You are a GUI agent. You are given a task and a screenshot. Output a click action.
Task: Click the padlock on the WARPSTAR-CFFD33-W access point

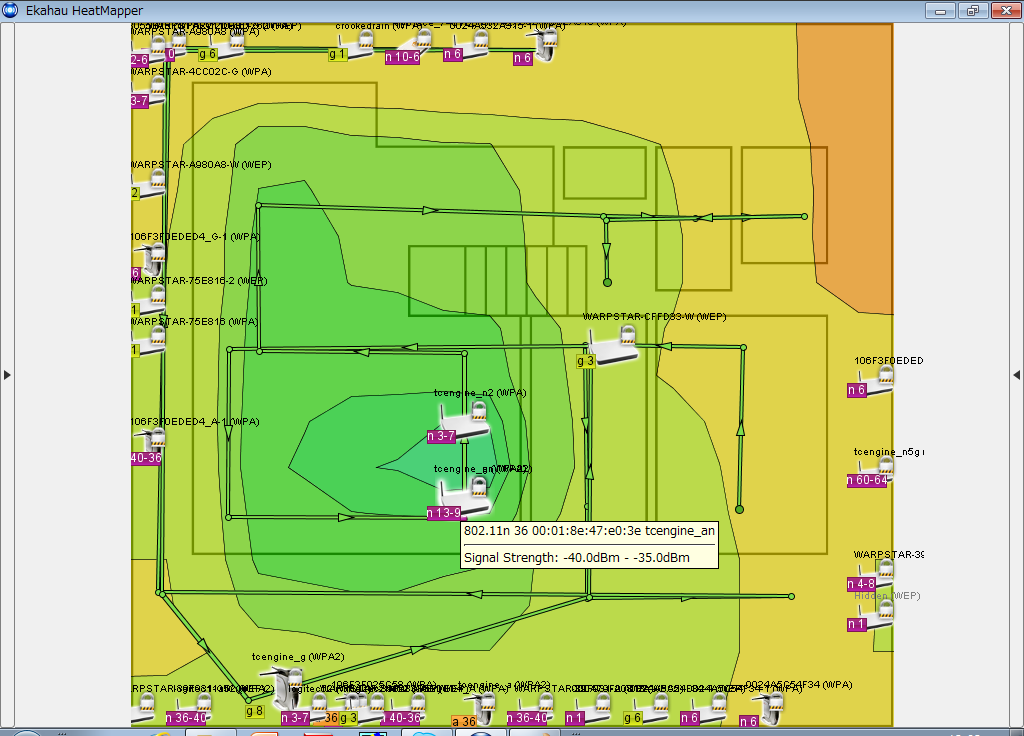click(628, 334)
